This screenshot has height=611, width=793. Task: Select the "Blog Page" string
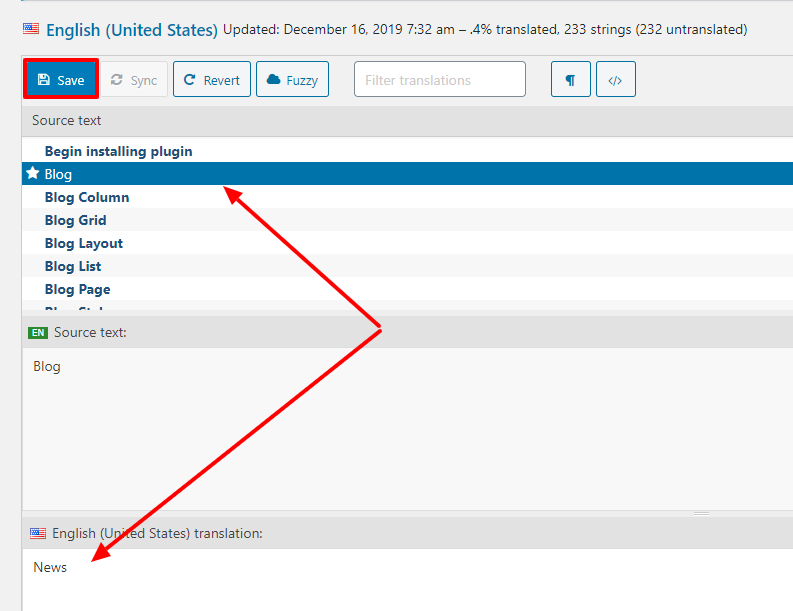[77, 289]
